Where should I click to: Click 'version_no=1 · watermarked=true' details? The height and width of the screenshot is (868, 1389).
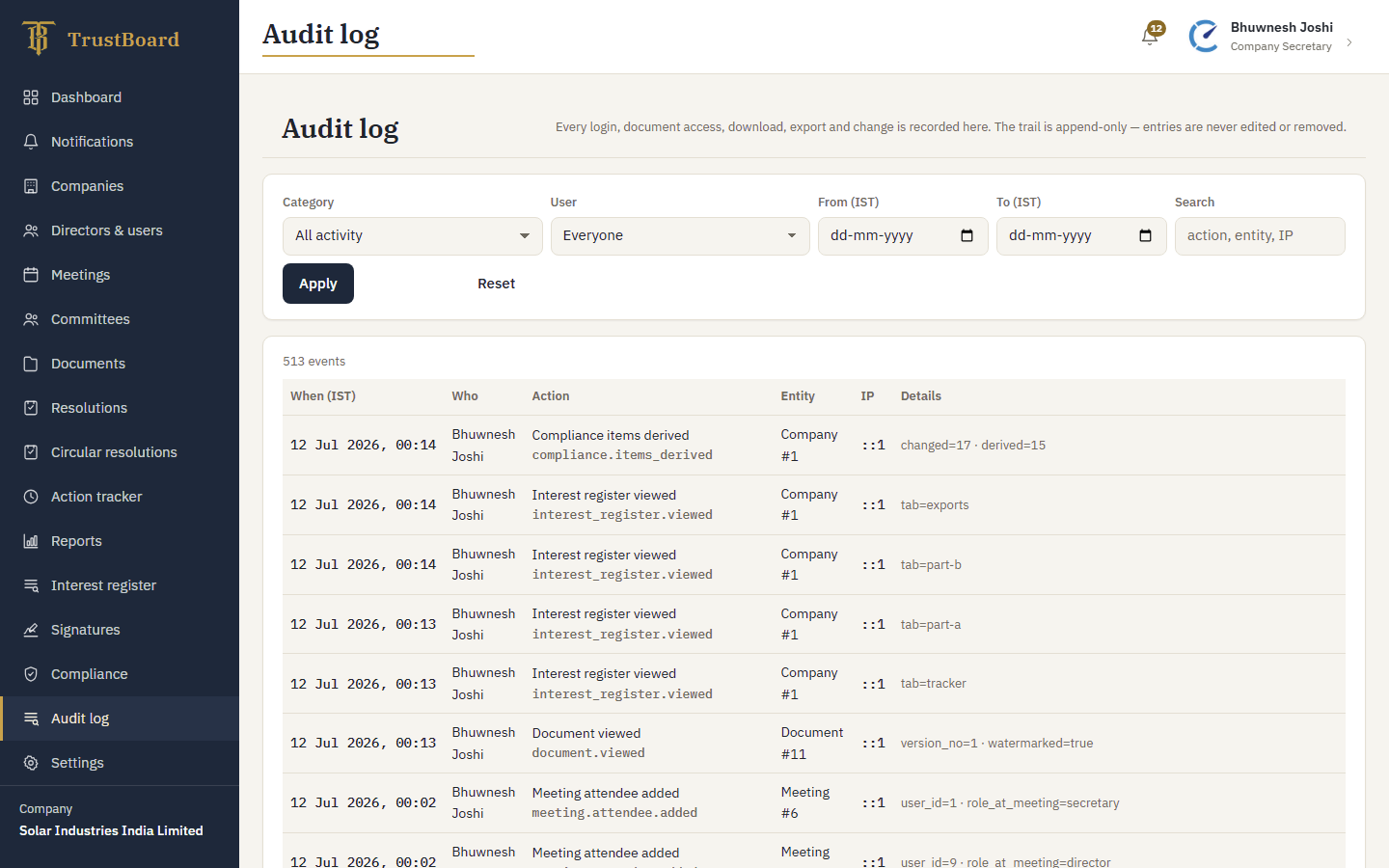(997, 744)
